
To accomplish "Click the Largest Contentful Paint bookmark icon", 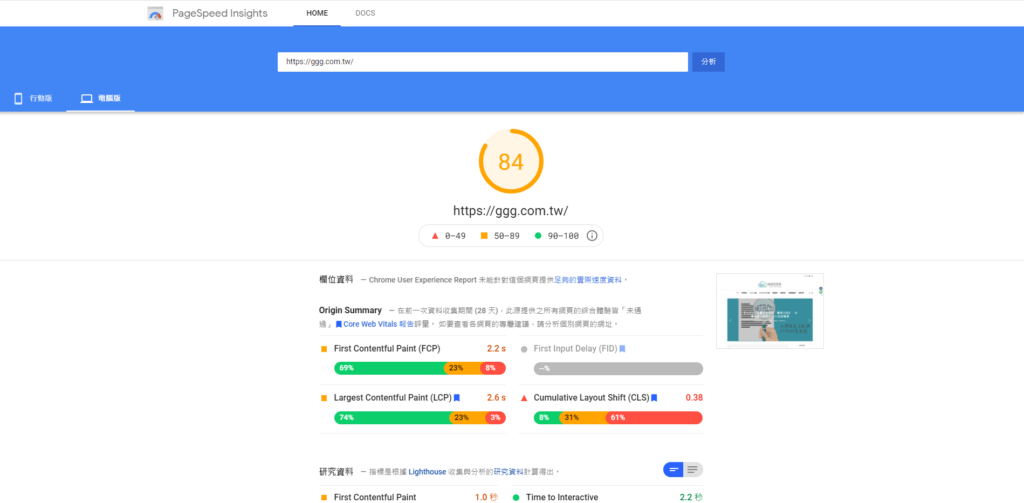I will [x=457, y=397].
